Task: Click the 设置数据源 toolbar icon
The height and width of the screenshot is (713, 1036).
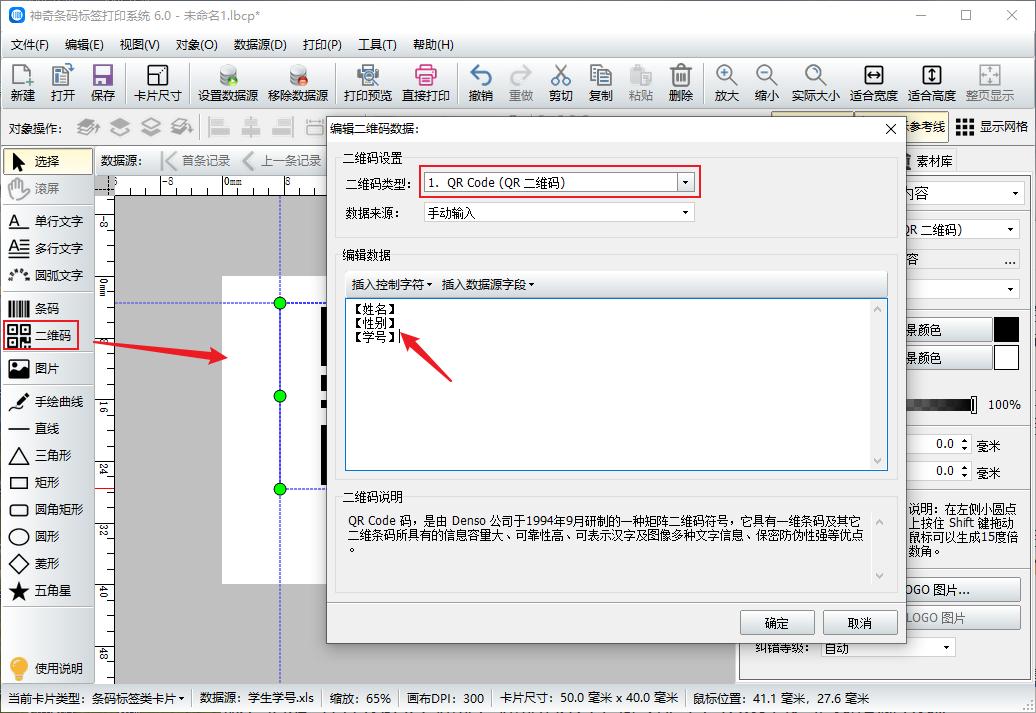Action: tap(228, 82)
